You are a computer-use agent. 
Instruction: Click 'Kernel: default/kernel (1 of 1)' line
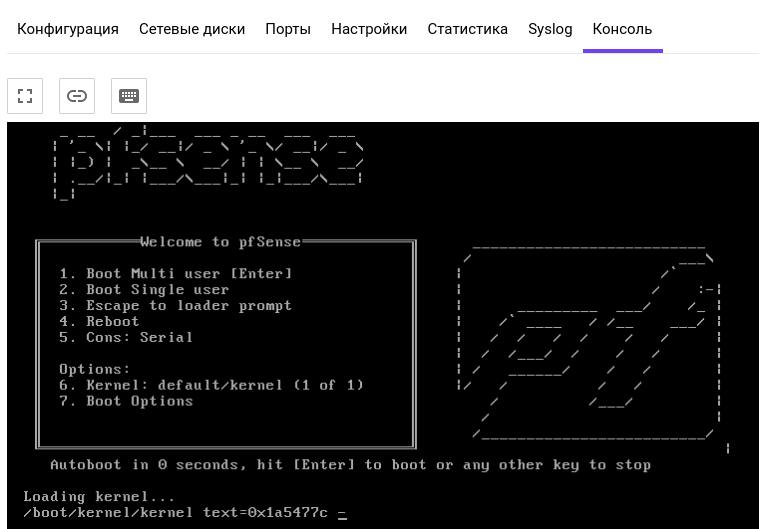(x=212, y=385)
